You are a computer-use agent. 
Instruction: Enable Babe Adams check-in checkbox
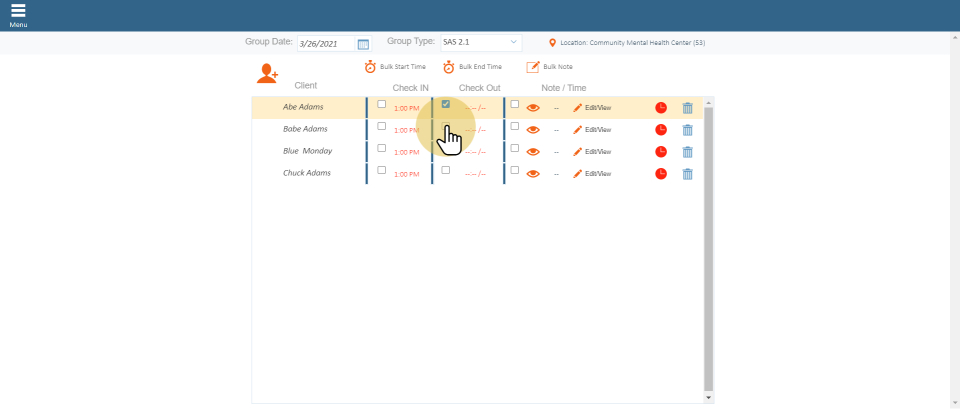[381, 126]
